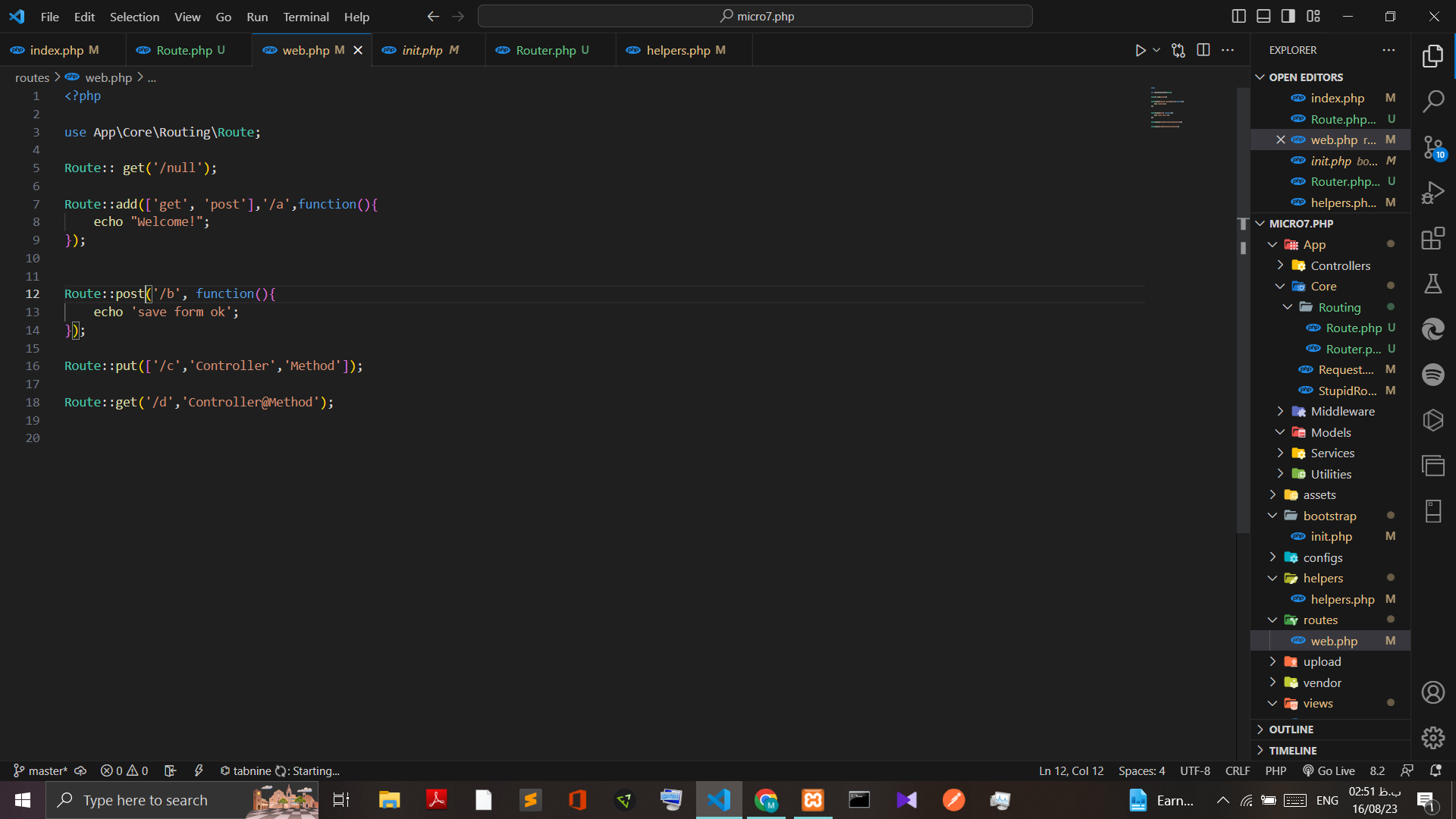The image size is (1456, 819).
Task: Expand the Services folder
Action: tap(1330, 453)
